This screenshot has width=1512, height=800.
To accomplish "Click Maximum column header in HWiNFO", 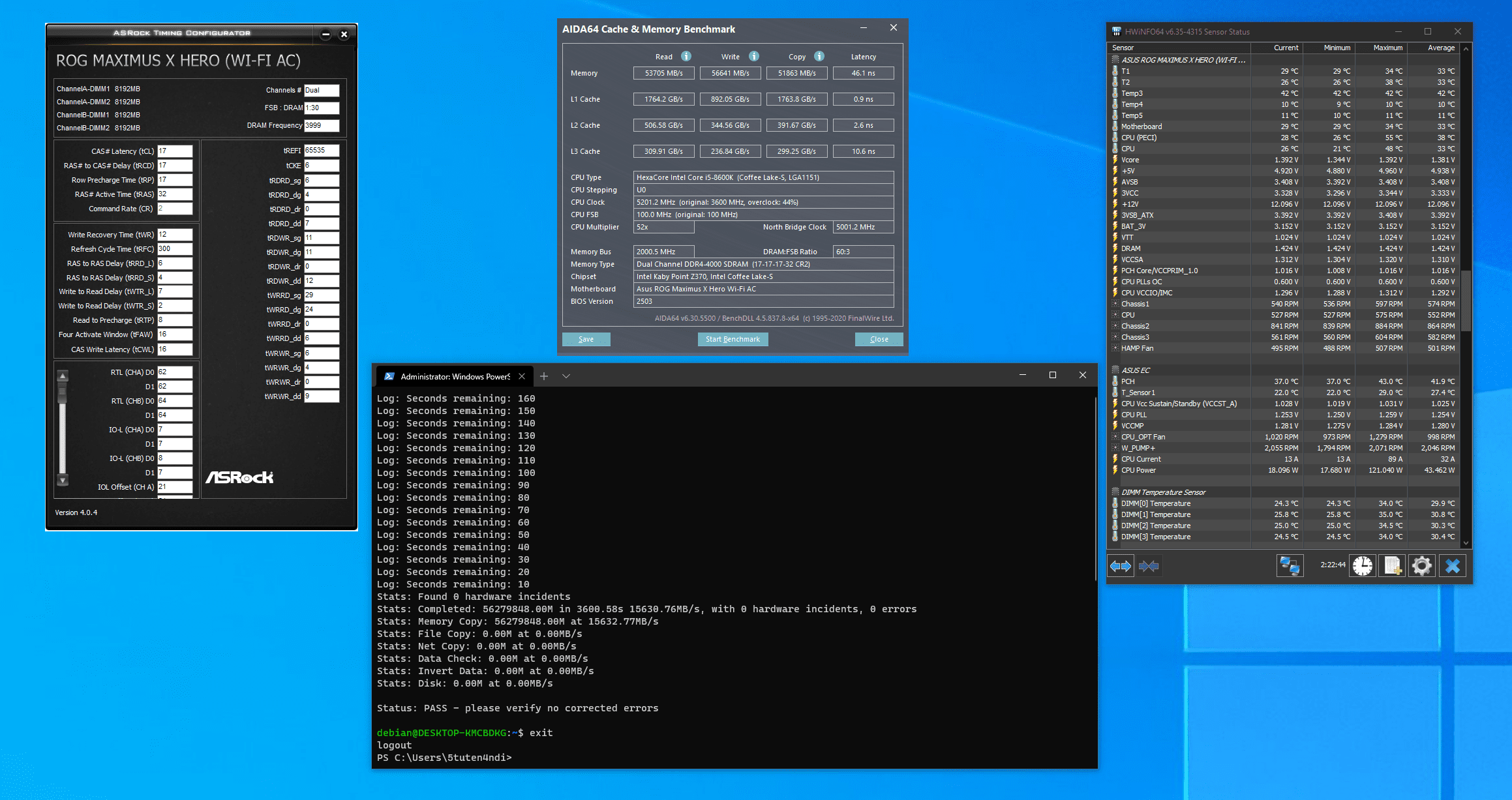I will (x=1381, y=48).
